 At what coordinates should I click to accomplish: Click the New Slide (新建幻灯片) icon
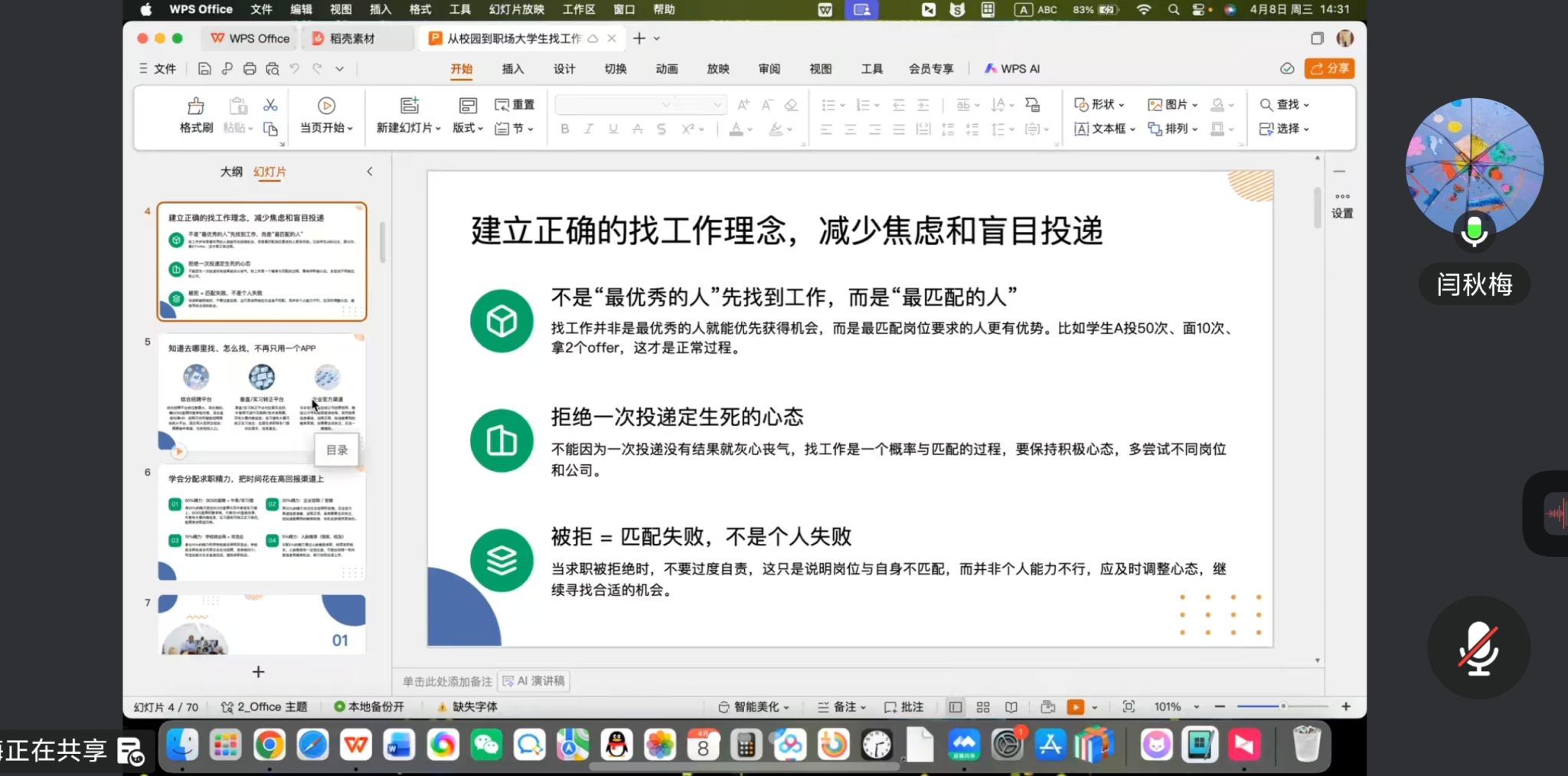(x=410, y=106)
